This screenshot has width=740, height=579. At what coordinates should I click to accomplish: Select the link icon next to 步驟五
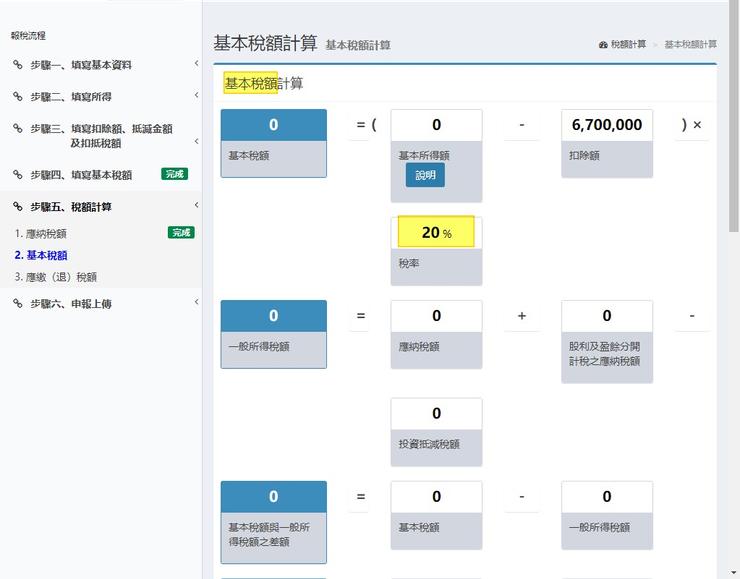click(x=18, y=207)
